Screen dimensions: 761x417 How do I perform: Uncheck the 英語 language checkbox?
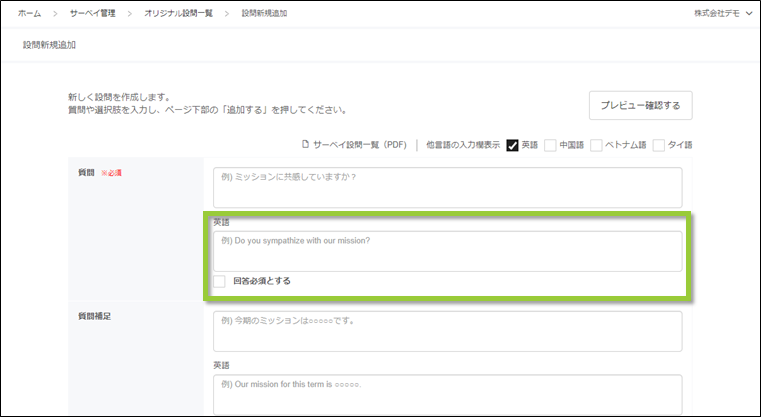click(513, 145)
